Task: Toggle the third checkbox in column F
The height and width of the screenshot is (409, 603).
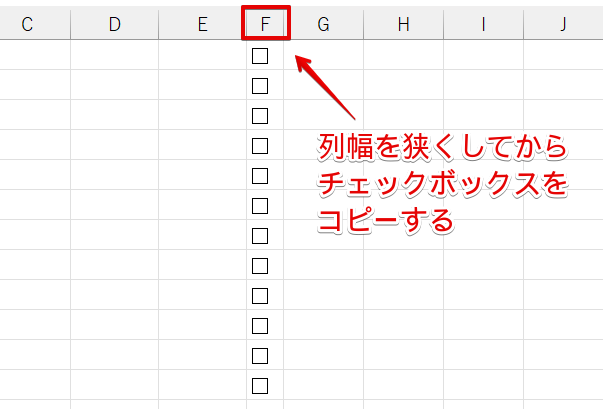Action: coord(260,116)
